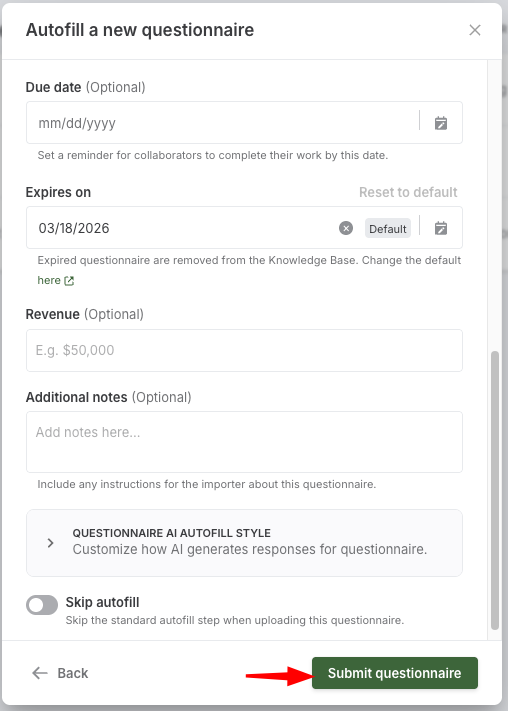Click Reset to default link
This screenshot has width=508, height=711.
(408, 192)
